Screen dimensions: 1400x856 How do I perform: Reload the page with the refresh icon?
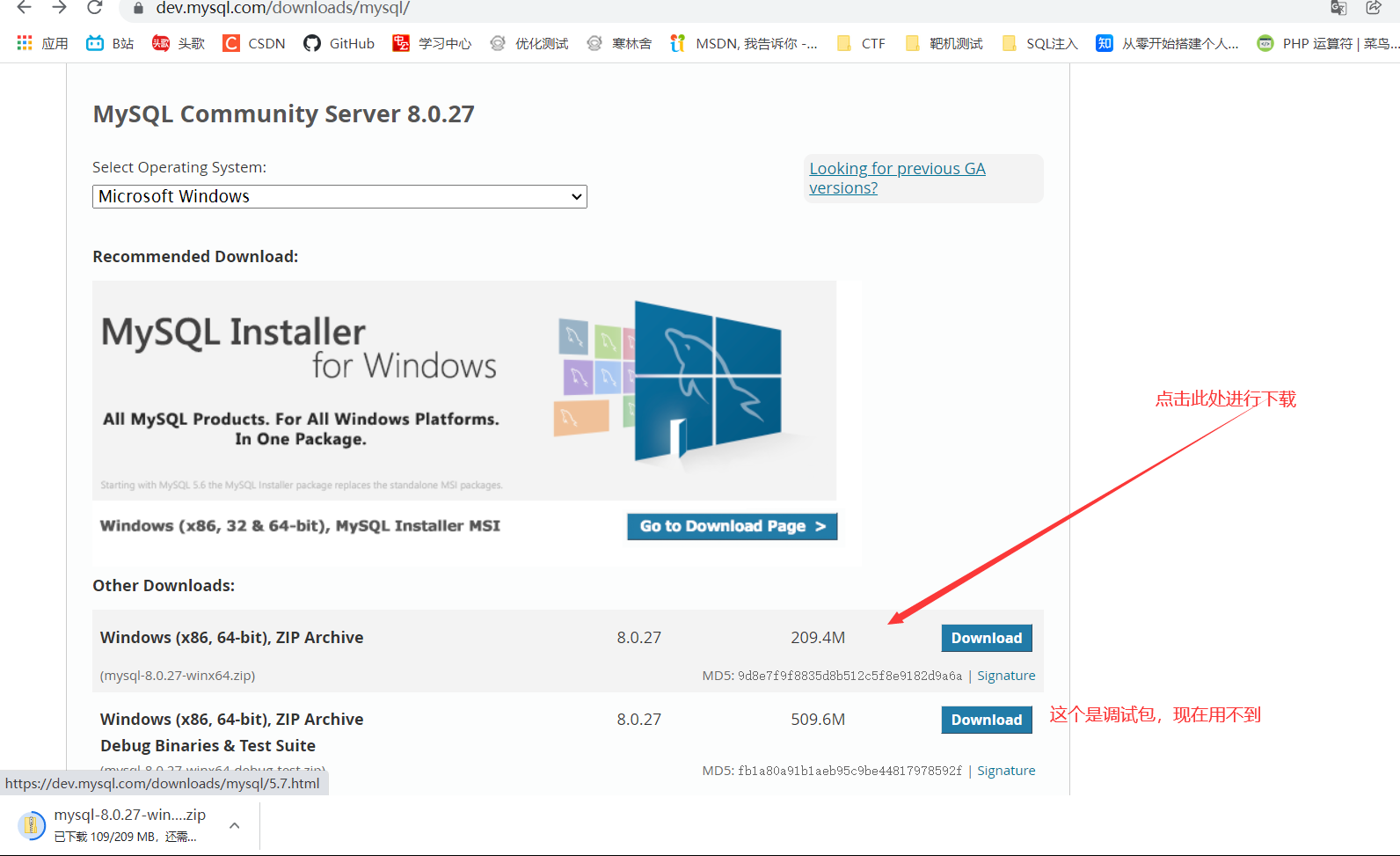point(94,8)
